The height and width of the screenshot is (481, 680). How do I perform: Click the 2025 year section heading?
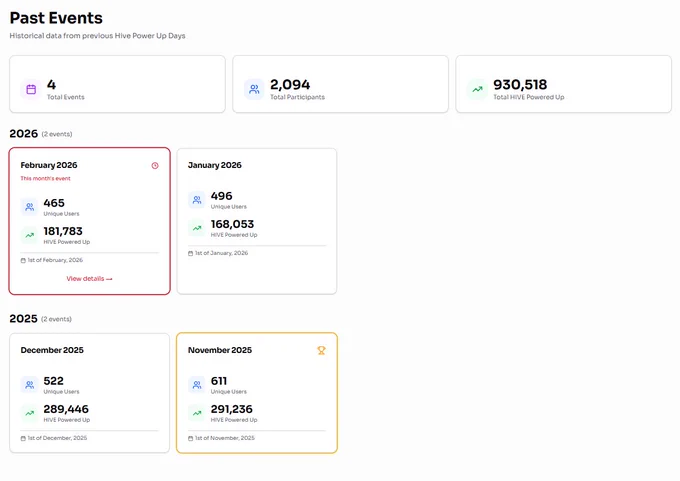pyautogui.click(x=23, y=319)
